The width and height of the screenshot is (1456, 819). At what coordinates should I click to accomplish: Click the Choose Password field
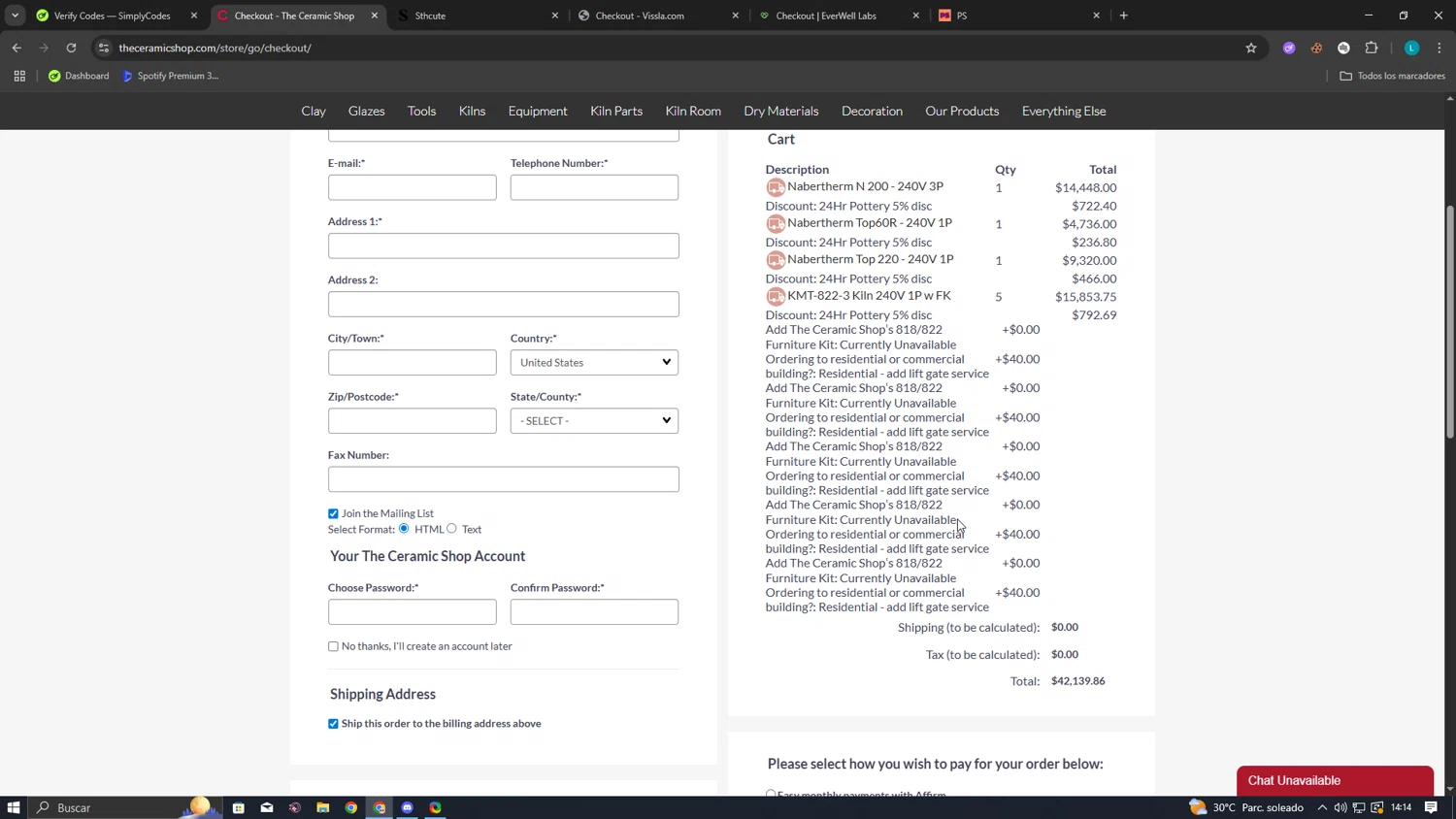[413, 611]
